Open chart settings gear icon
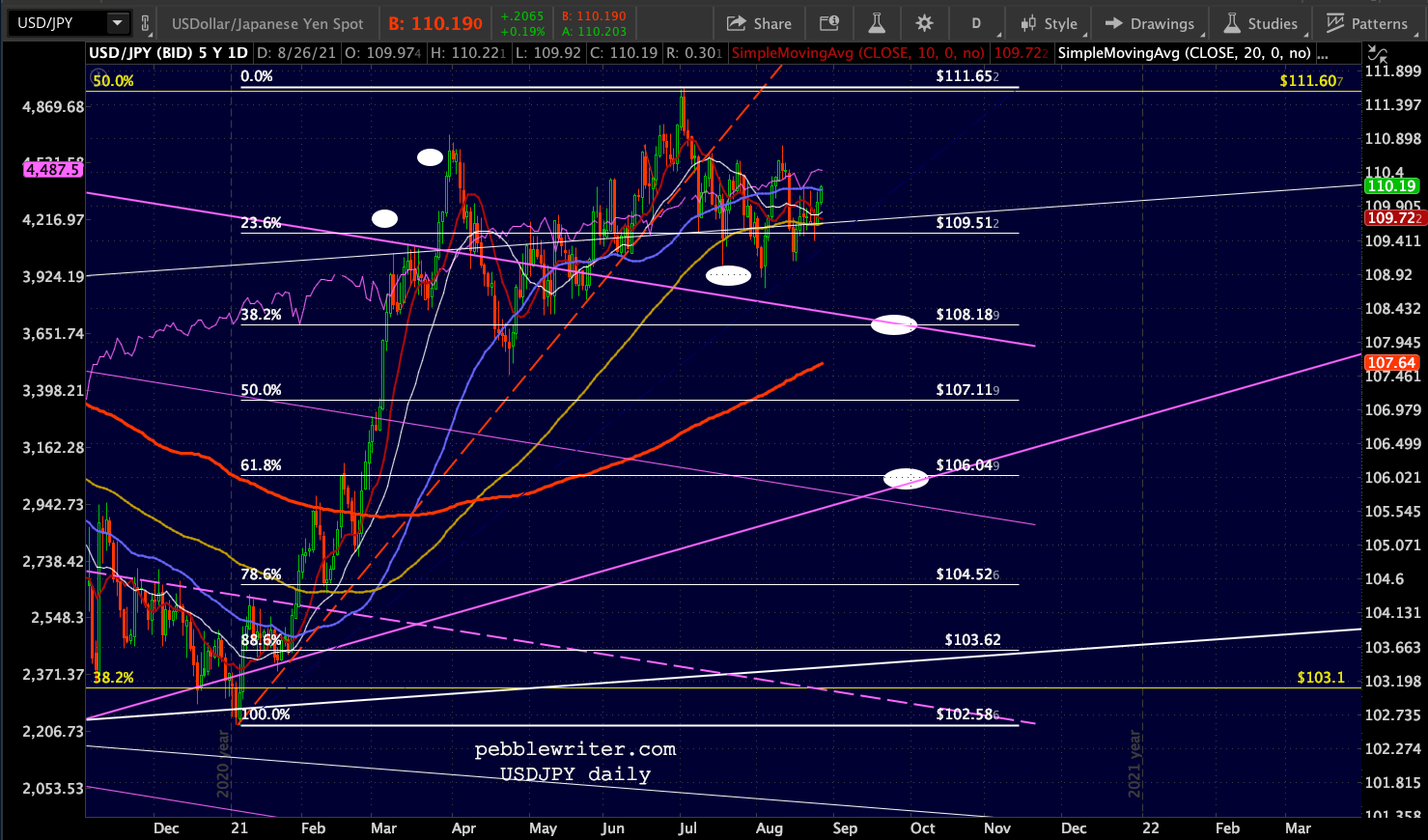Image resolution: width=1428 pixels, height=840 pixels. click(x=924, y=23)
